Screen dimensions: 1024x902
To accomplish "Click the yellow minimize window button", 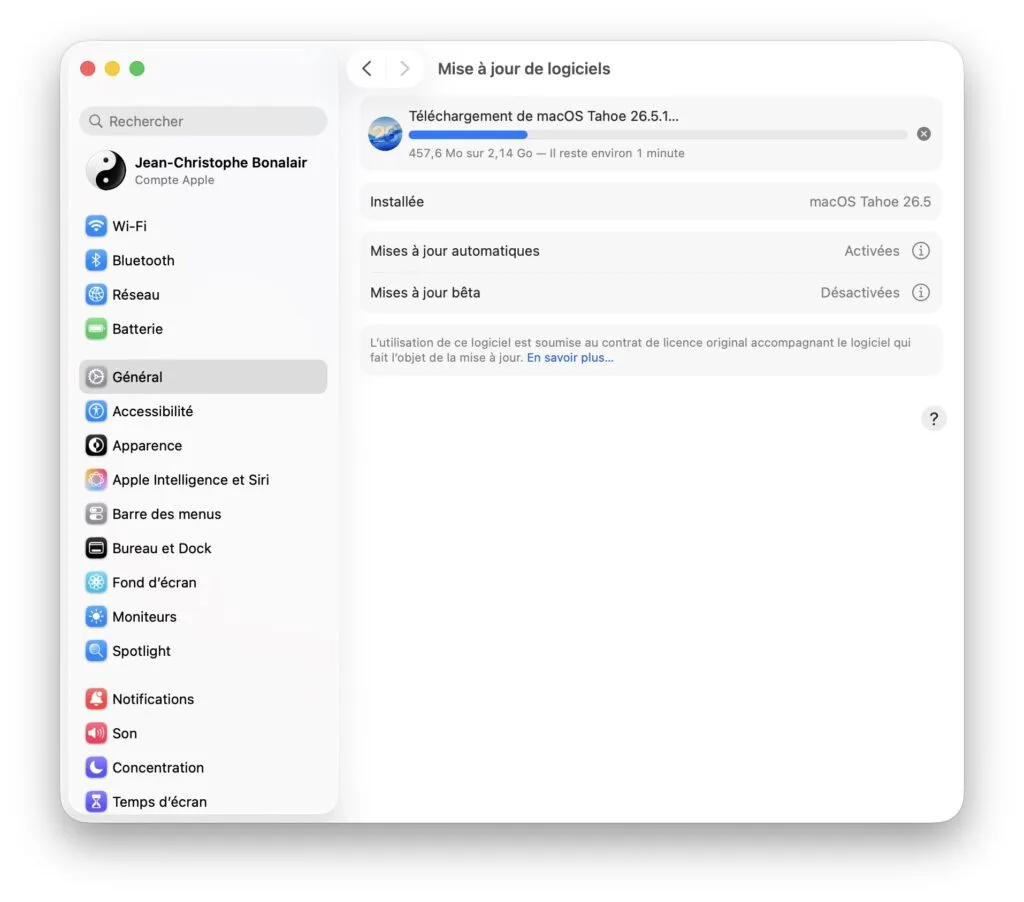I will (x=112, y=69).
